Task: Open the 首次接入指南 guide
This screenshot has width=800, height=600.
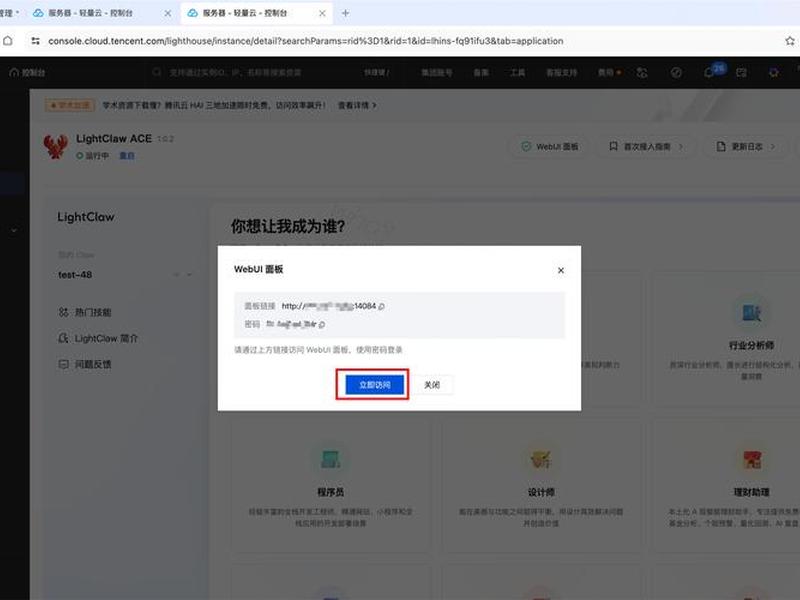Action: coord(645,146)
